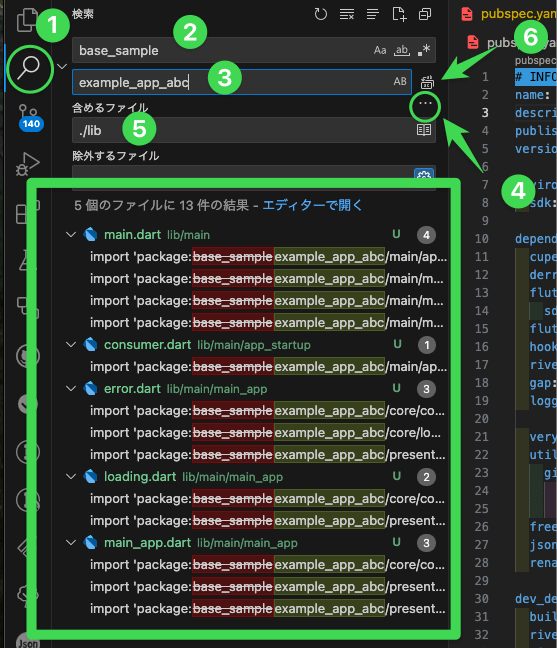Toggle use exclude settings gear
Screen dimensions: 557x648
coord(424,174)
